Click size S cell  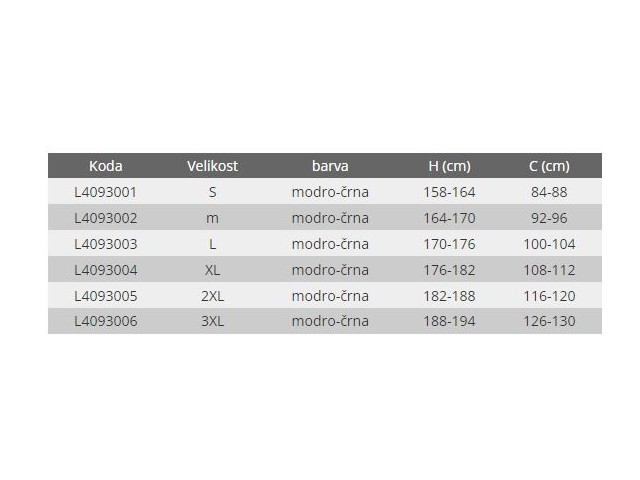tap(212, 192)
